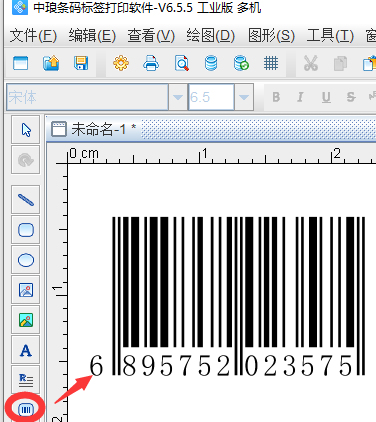The image size is (376, 422).
Task: Select the Text 'A' tool
Action: [26, 350]
